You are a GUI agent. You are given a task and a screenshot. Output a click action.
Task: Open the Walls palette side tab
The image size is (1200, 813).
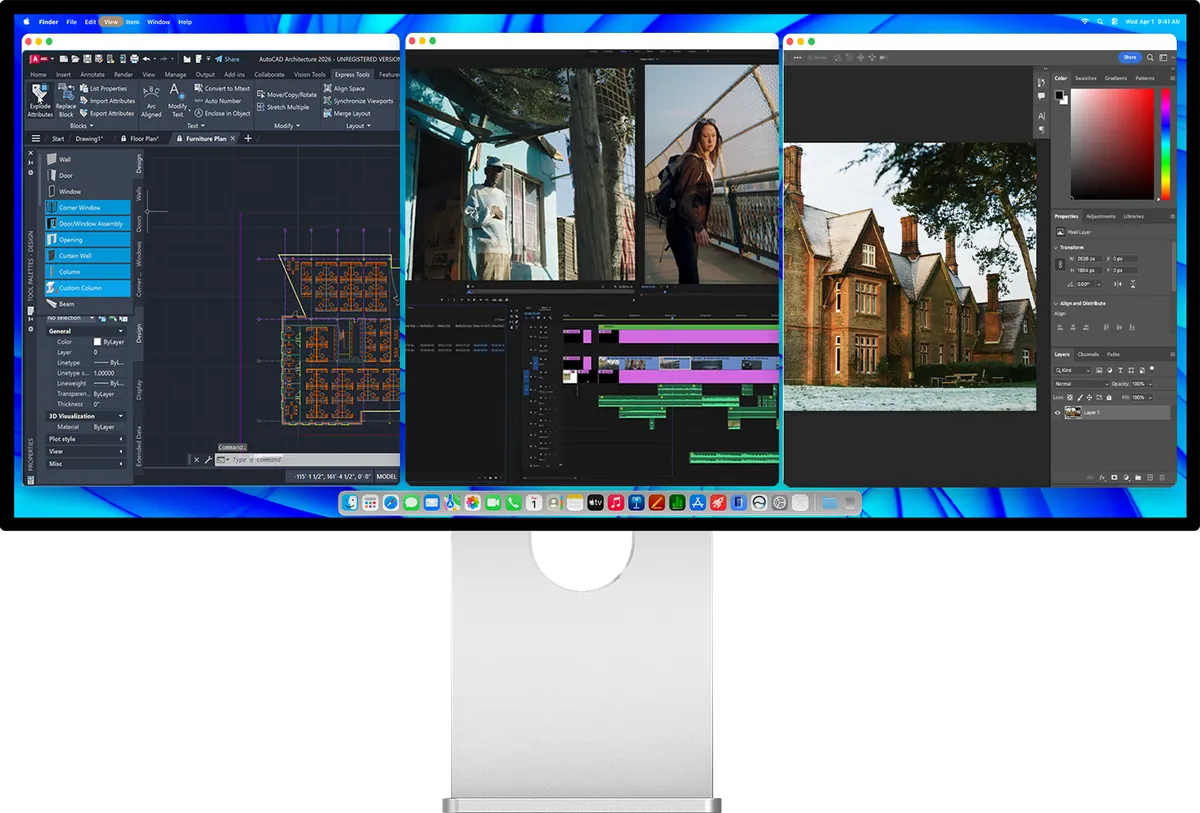point(139,195)
